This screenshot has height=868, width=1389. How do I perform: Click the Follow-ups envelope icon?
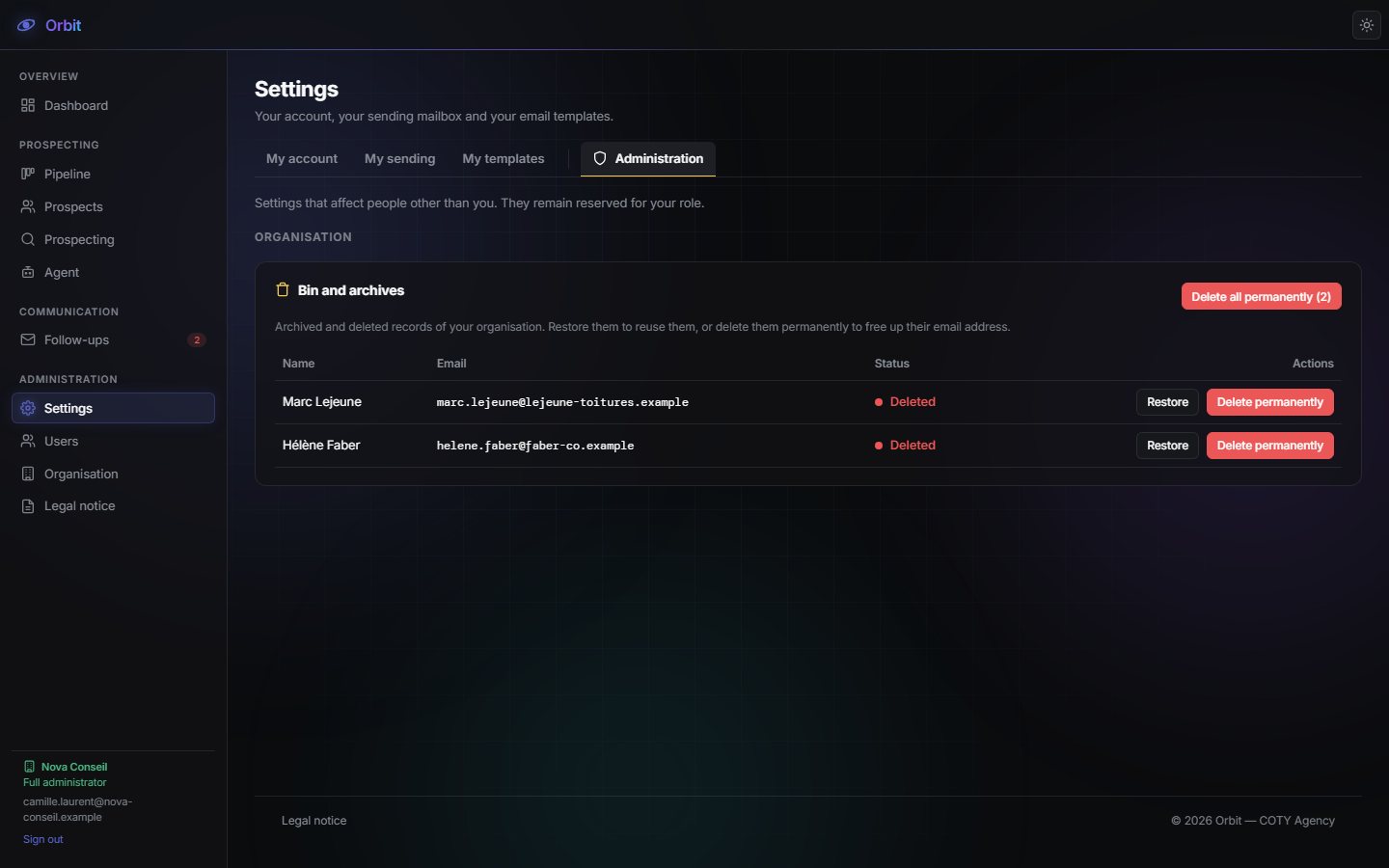(28, 339)
